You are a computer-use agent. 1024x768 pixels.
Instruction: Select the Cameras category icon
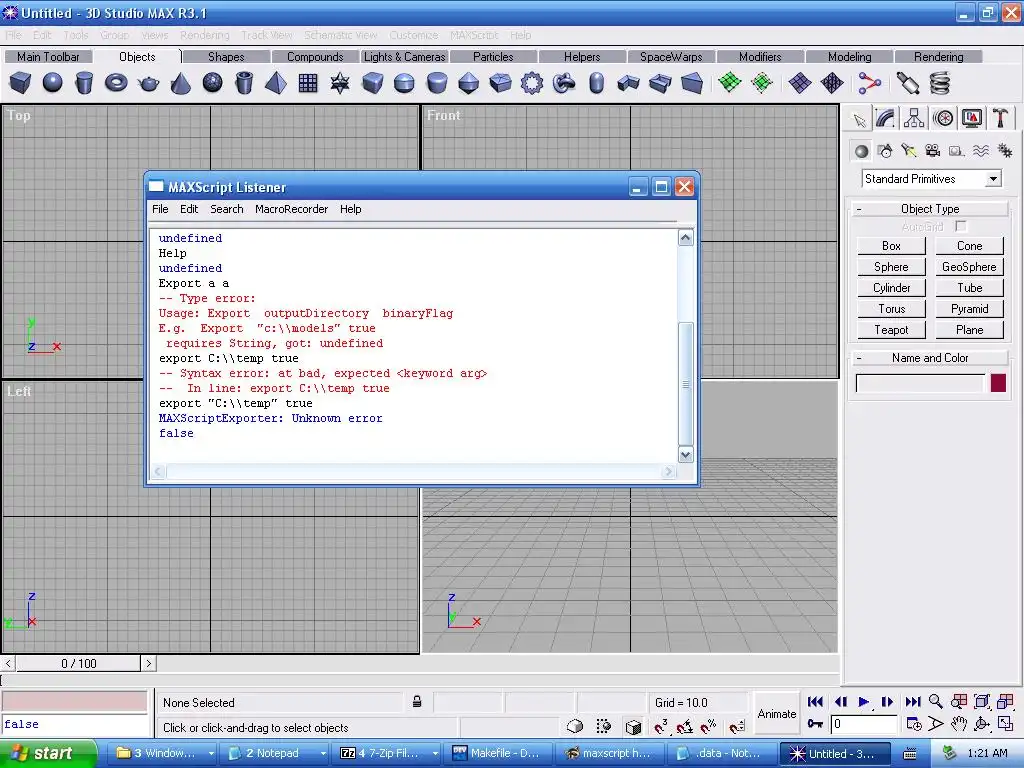[x=933, y=152]
